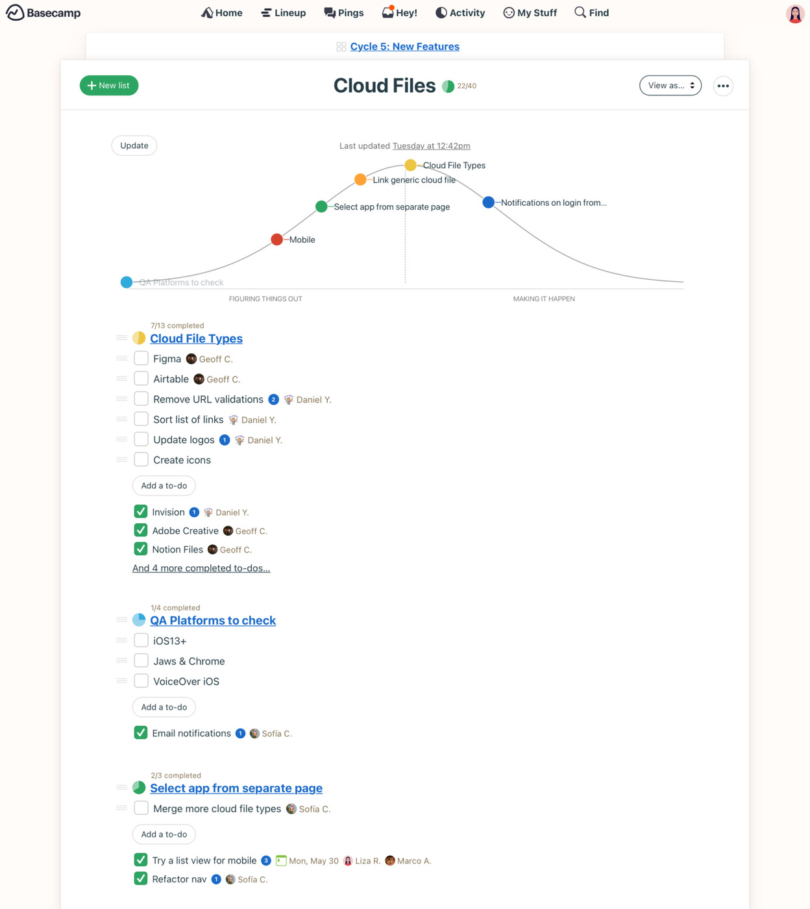Click the New list button
810x909 pixels.
click(x=108, y=86)
